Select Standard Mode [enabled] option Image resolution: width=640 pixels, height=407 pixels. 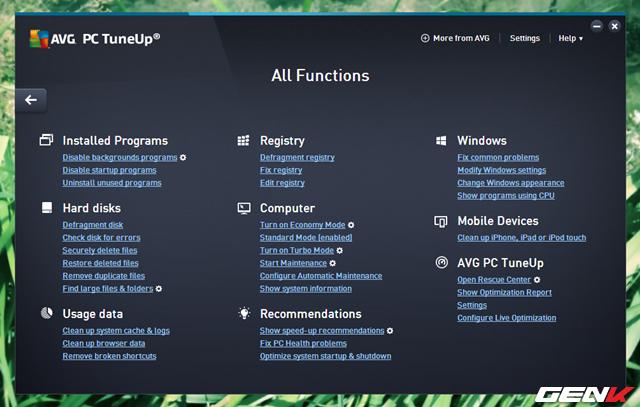click(304, 238)
